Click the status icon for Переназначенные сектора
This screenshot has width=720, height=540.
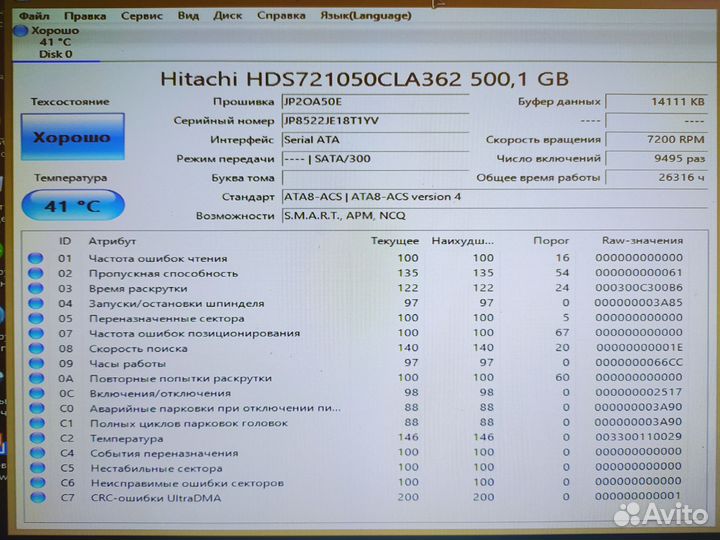[x=36, y=318]
